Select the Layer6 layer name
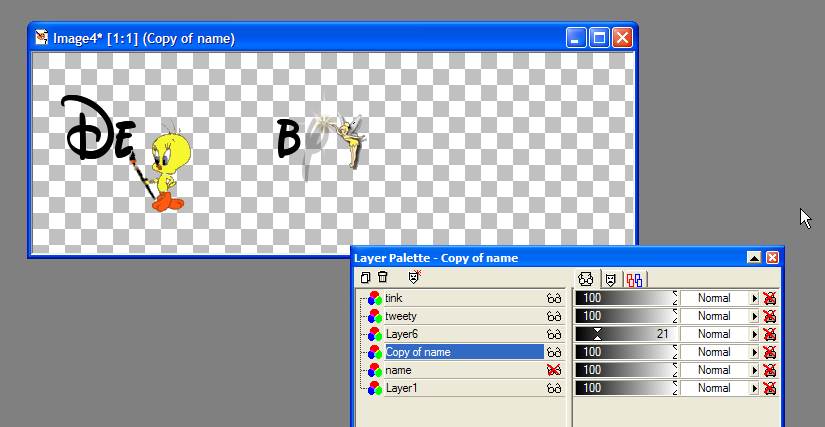The image size is (825, 427). pos(402,334)
